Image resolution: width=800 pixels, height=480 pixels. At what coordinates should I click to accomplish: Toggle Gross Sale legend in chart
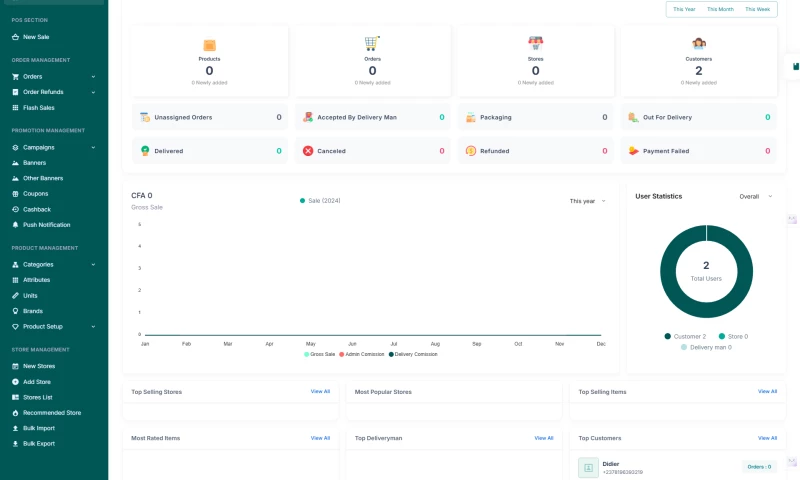coord(320,354)
